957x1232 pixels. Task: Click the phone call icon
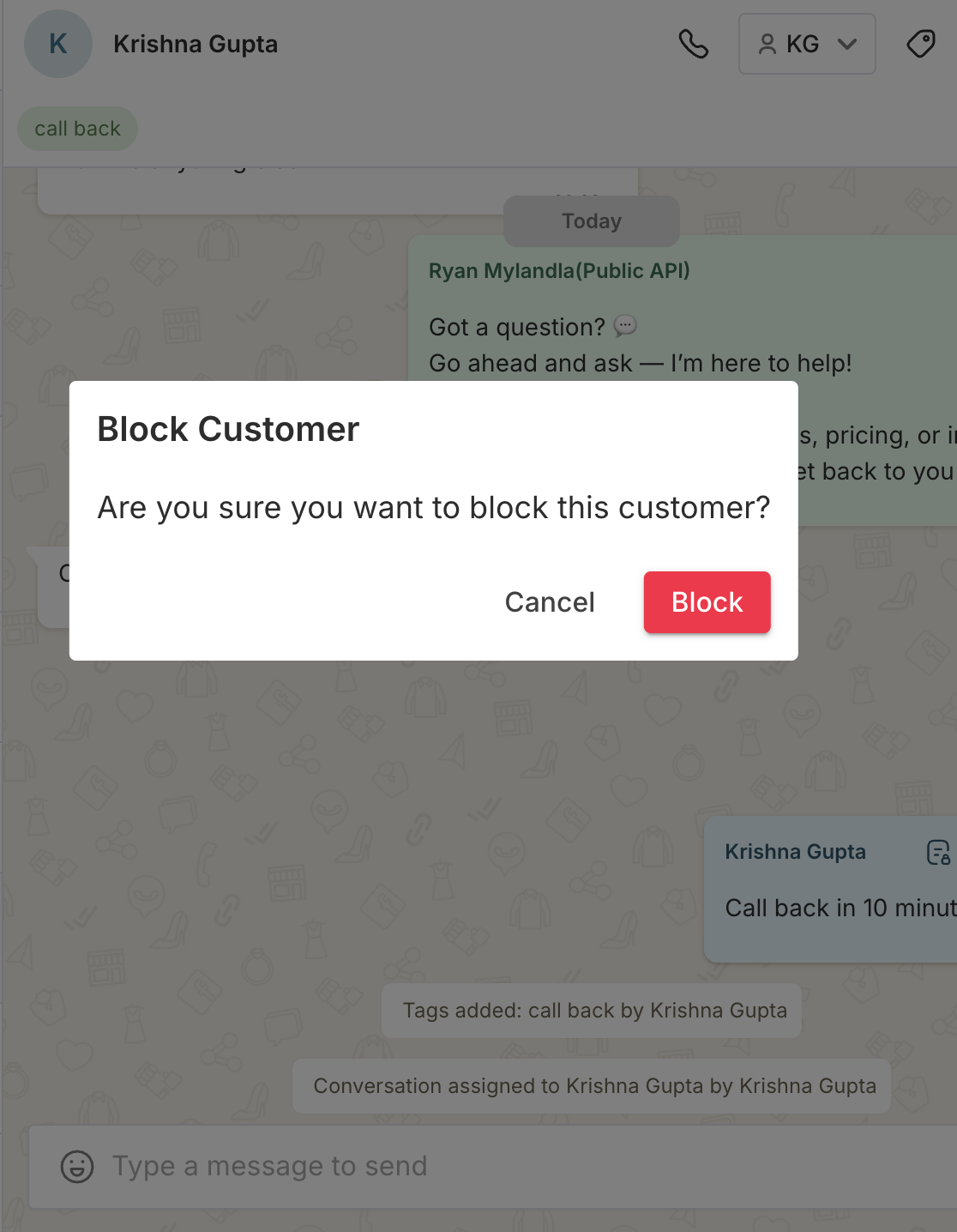point(693,44)
